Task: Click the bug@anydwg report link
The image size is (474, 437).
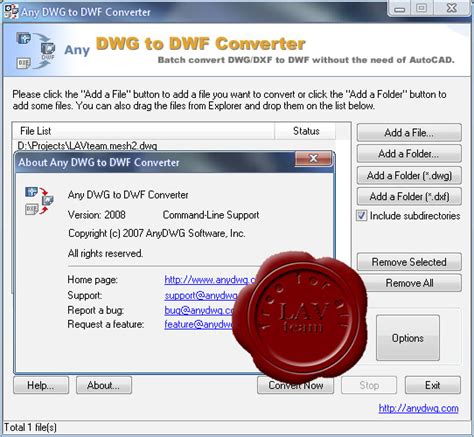Action: pos(199,310)
